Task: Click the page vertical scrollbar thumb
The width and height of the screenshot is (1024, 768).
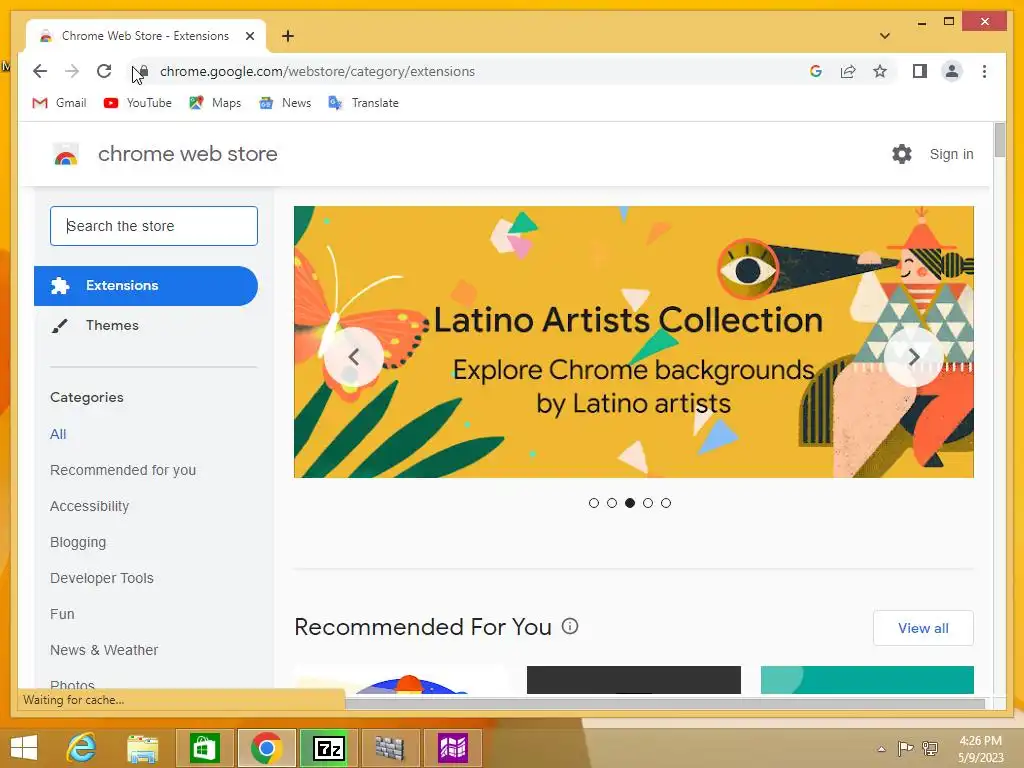Action: 1000,140
